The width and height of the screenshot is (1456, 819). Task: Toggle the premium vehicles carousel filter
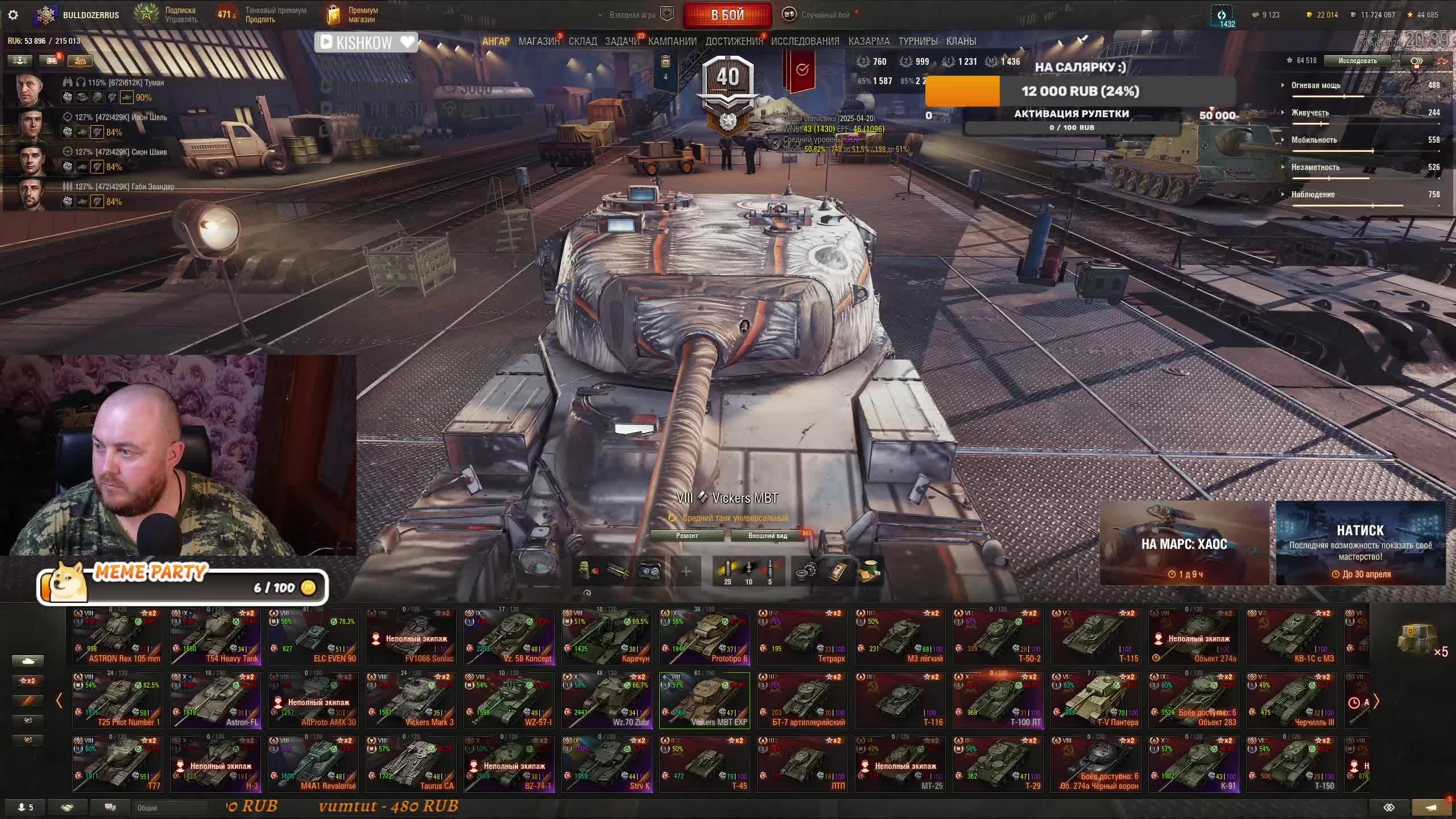click(27, 700)
